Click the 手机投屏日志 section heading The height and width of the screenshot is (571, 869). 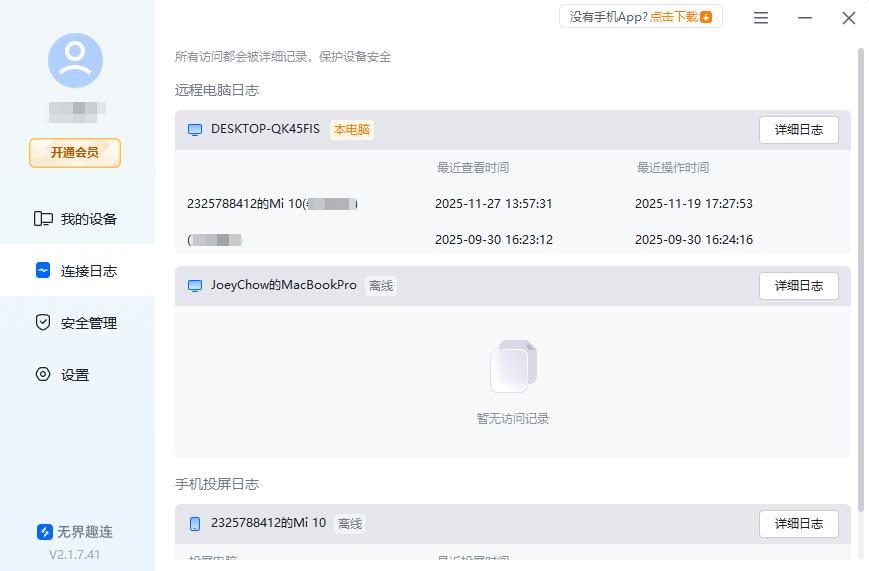click(x=217, y=484)
